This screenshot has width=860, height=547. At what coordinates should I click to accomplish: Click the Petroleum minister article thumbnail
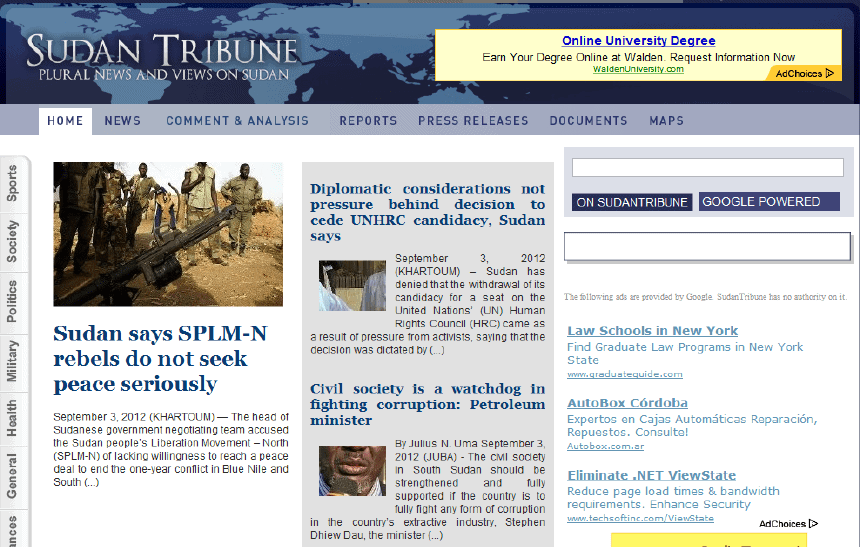[352, 471]
